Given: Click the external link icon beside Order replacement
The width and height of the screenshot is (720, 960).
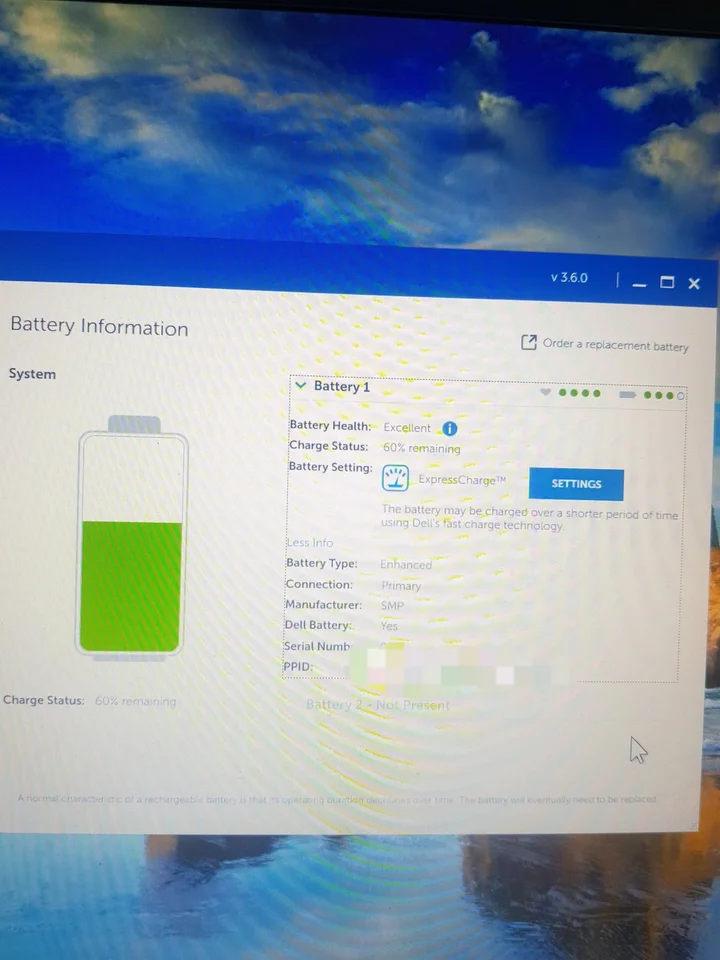Looking at the screenshot, I should pyautogui.click(x=529, y=342).
